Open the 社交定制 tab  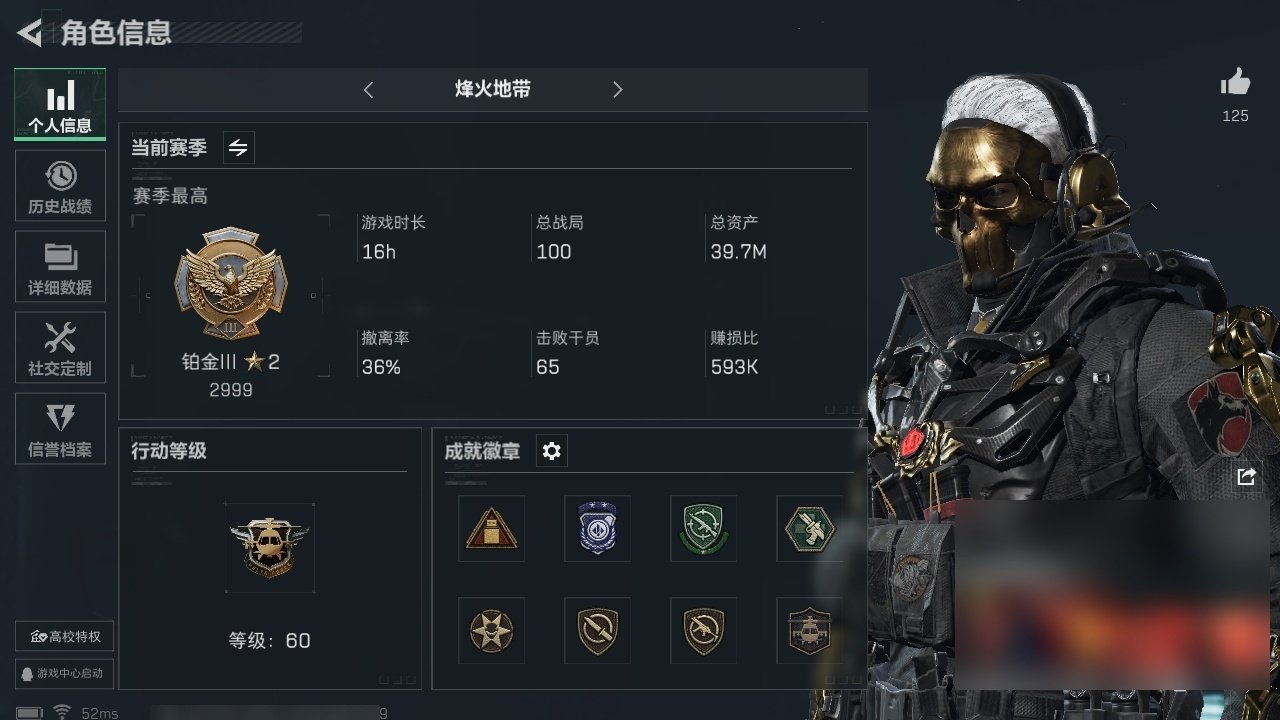(60, 348)
